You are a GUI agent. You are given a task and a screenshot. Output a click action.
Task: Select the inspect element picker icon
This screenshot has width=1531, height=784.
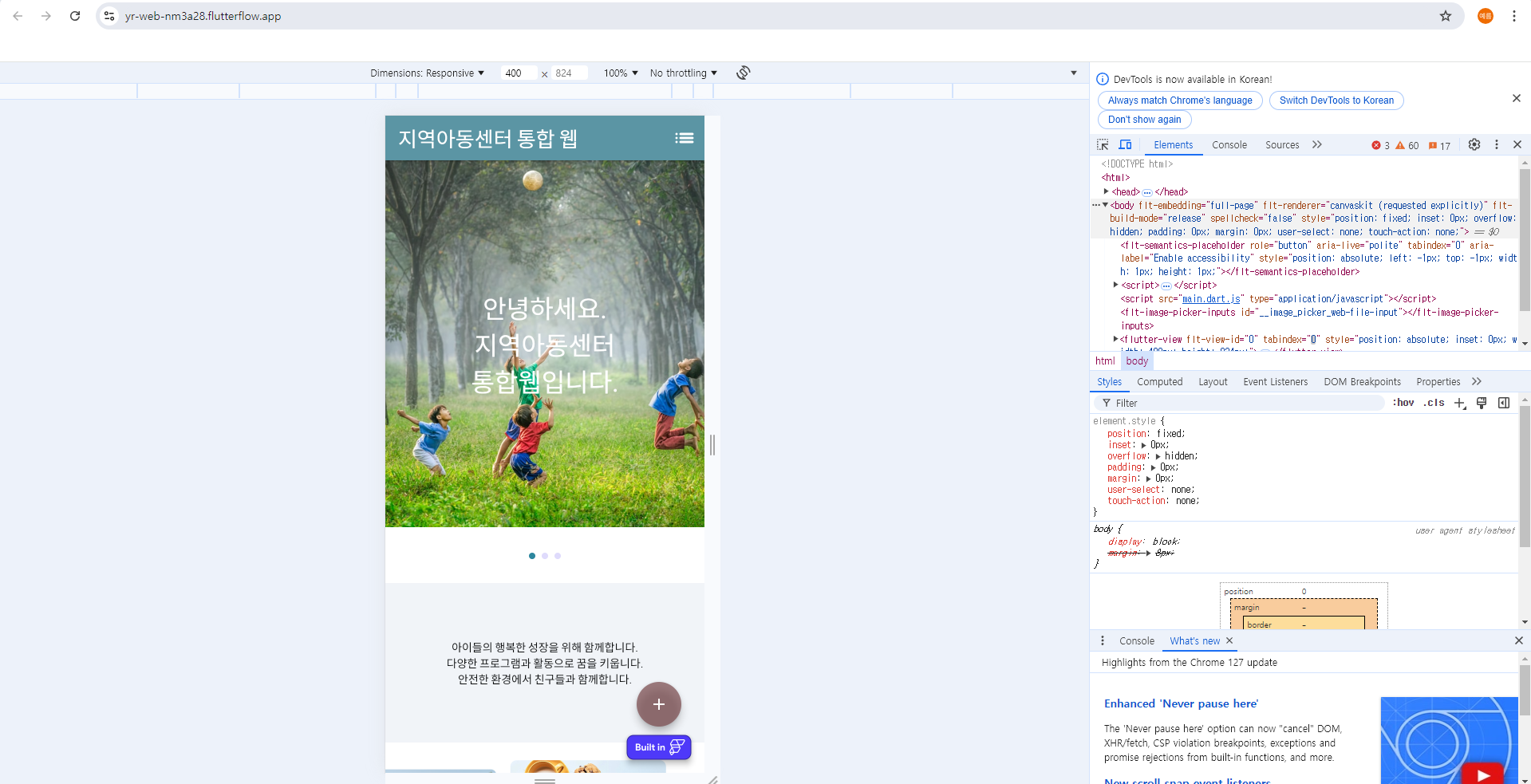coord(1103,144)
